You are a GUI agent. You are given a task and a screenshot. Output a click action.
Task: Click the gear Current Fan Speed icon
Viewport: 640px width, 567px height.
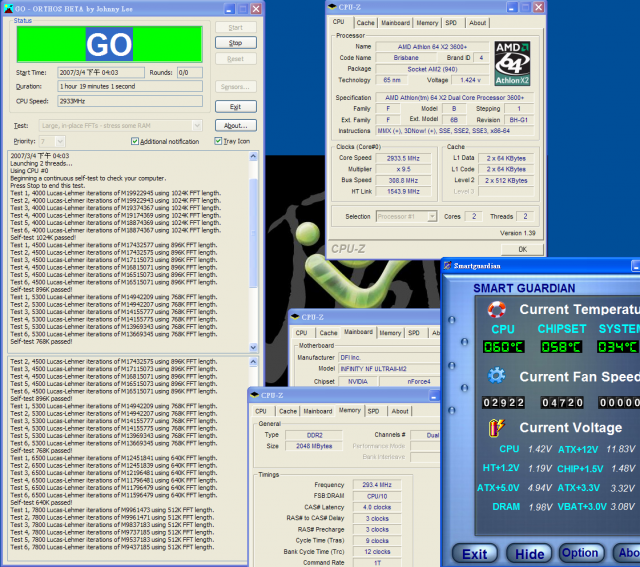496,376
